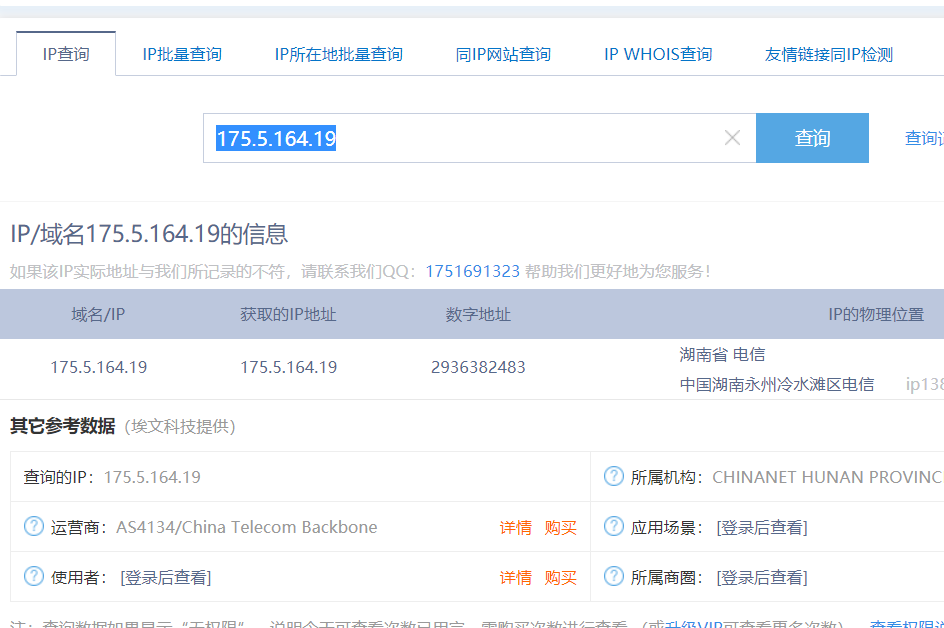Viewport: 944px width, 628px height.
Task: Click 购买 link in the 运营商 row
Action: click(561, 527)
